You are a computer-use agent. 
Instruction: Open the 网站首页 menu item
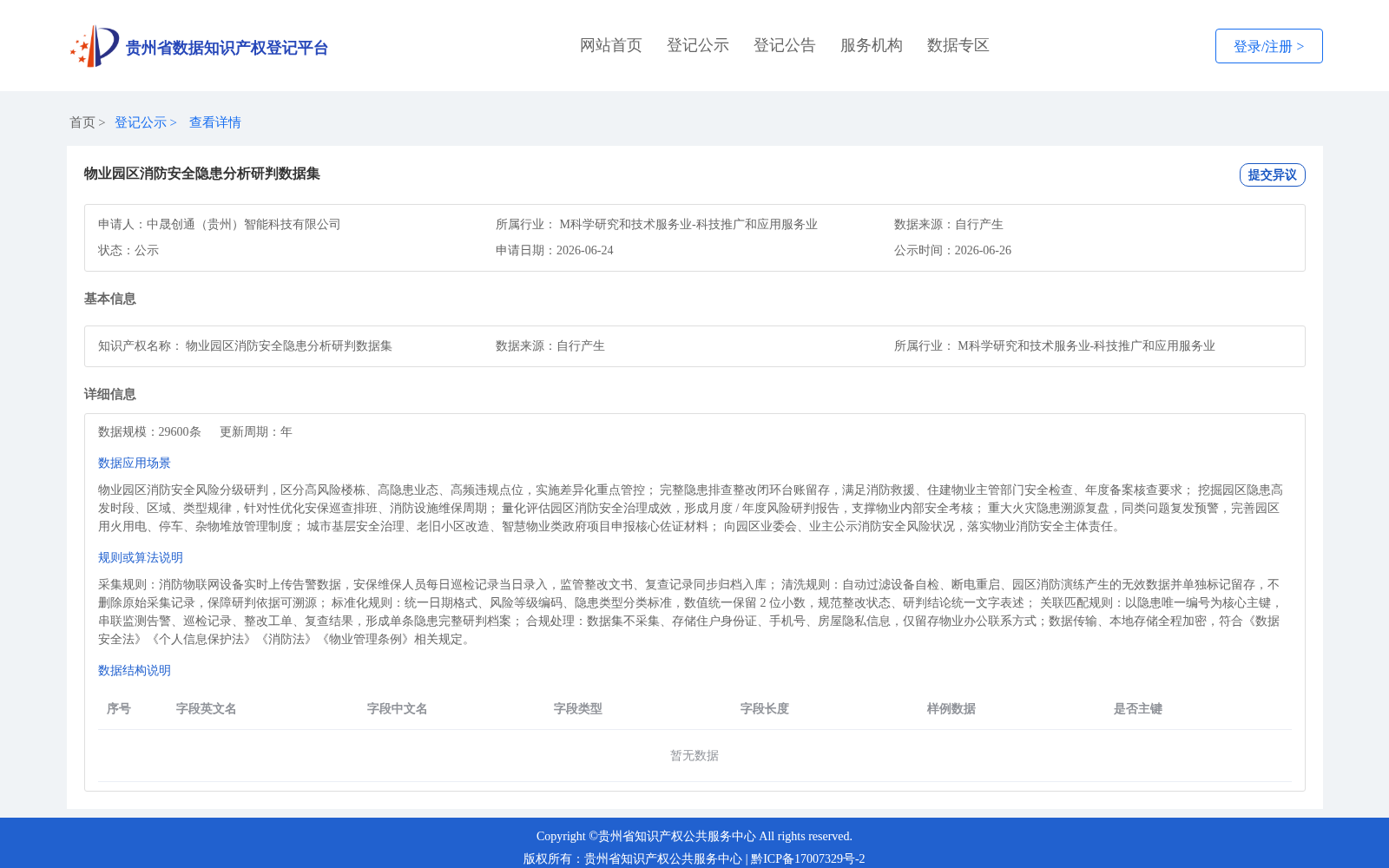pos(611,45)
